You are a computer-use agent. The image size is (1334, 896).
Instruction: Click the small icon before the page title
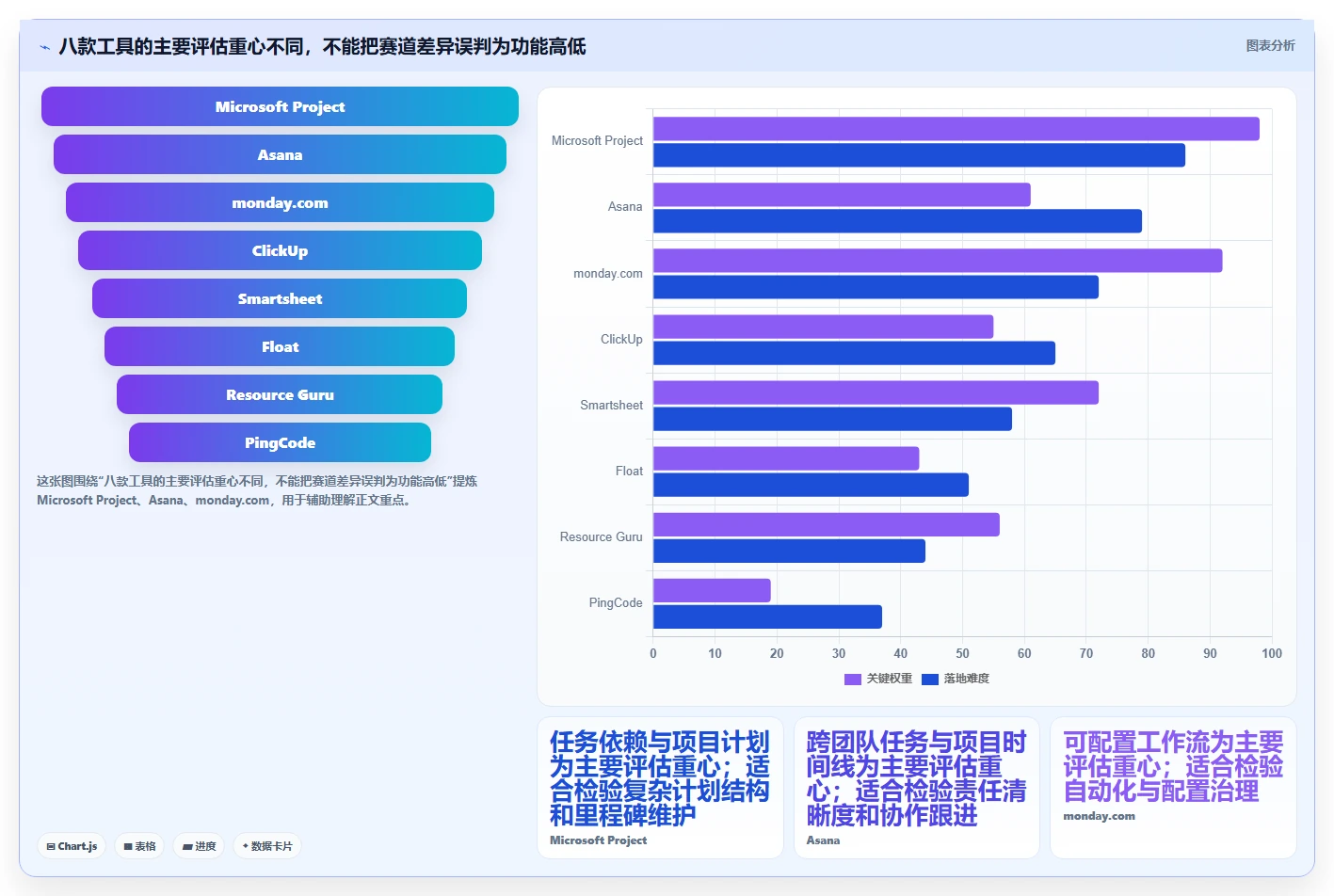point(45,47)
